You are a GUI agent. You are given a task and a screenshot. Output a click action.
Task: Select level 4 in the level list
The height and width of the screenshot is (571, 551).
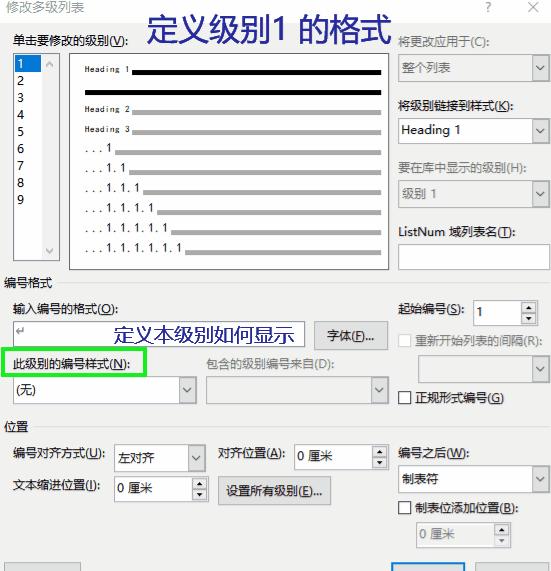(x=28, y=115)
